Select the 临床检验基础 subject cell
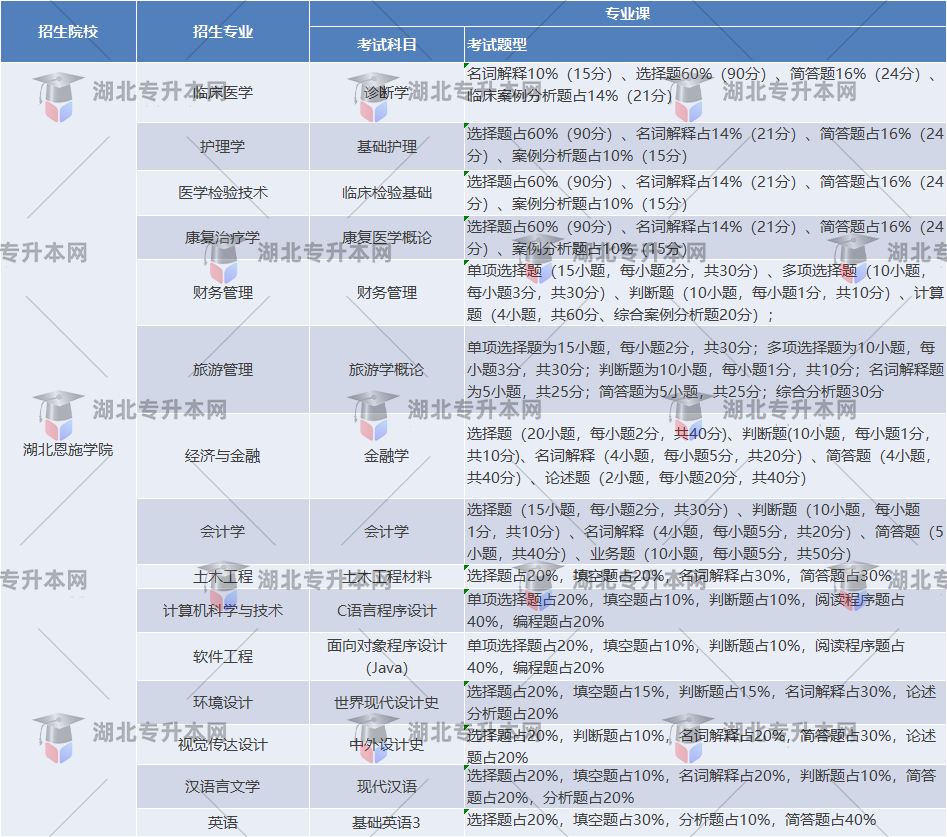Image resolution: width=947 pixels, height=837 pixels. [387, 193]
